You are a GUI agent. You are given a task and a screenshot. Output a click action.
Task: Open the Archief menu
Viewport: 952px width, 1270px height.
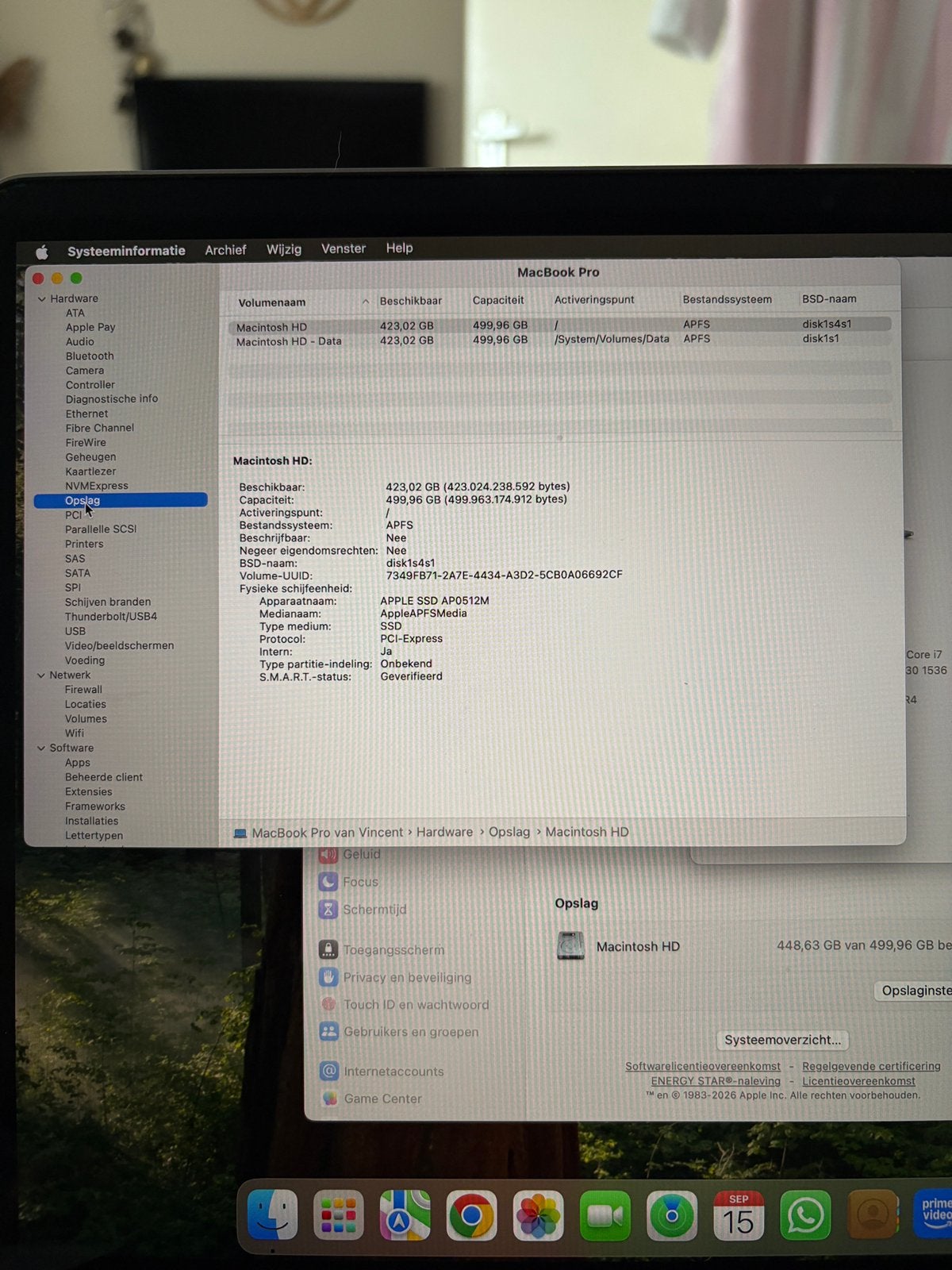click(225, 250)
